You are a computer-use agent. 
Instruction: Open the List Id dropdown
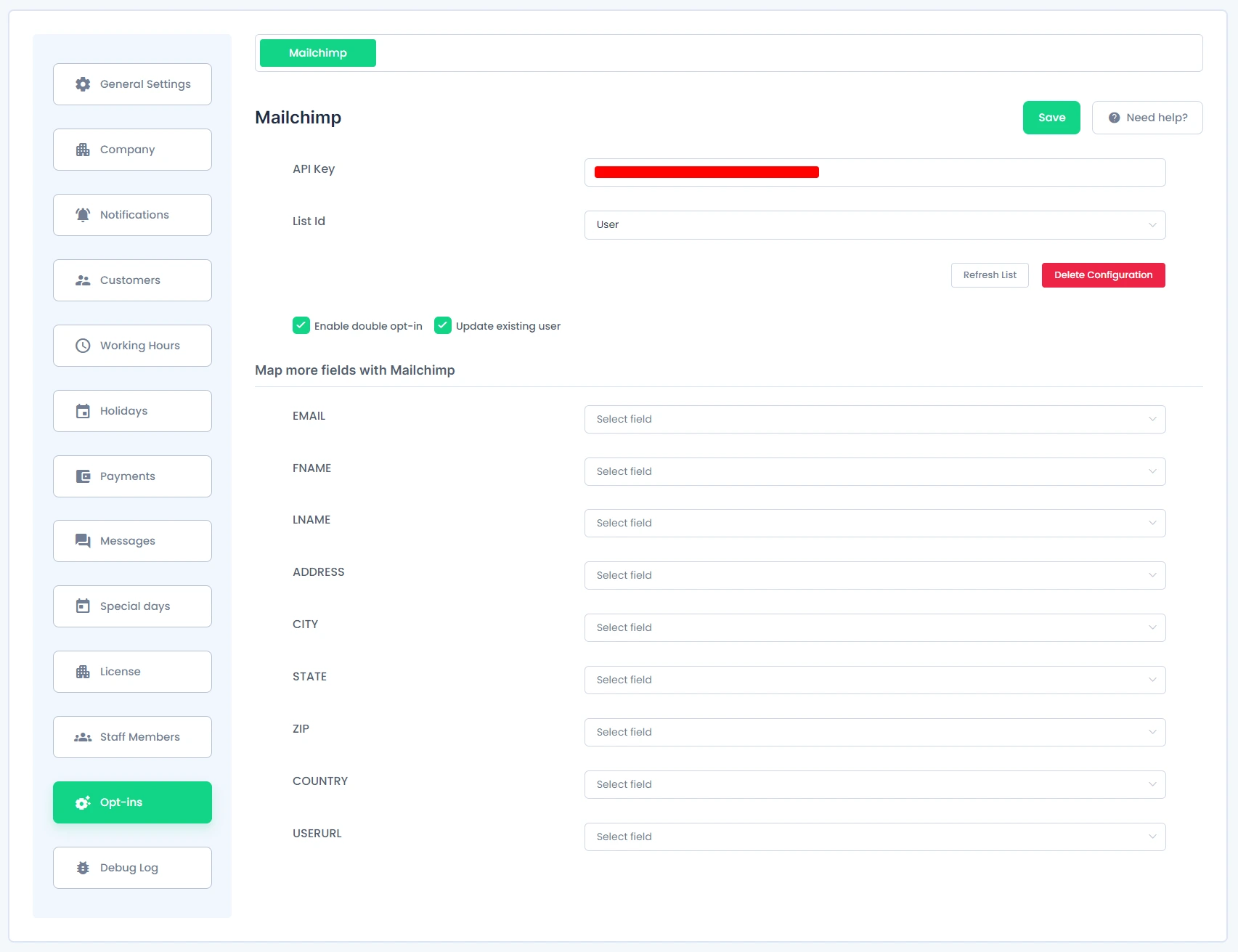pos(874,225)
